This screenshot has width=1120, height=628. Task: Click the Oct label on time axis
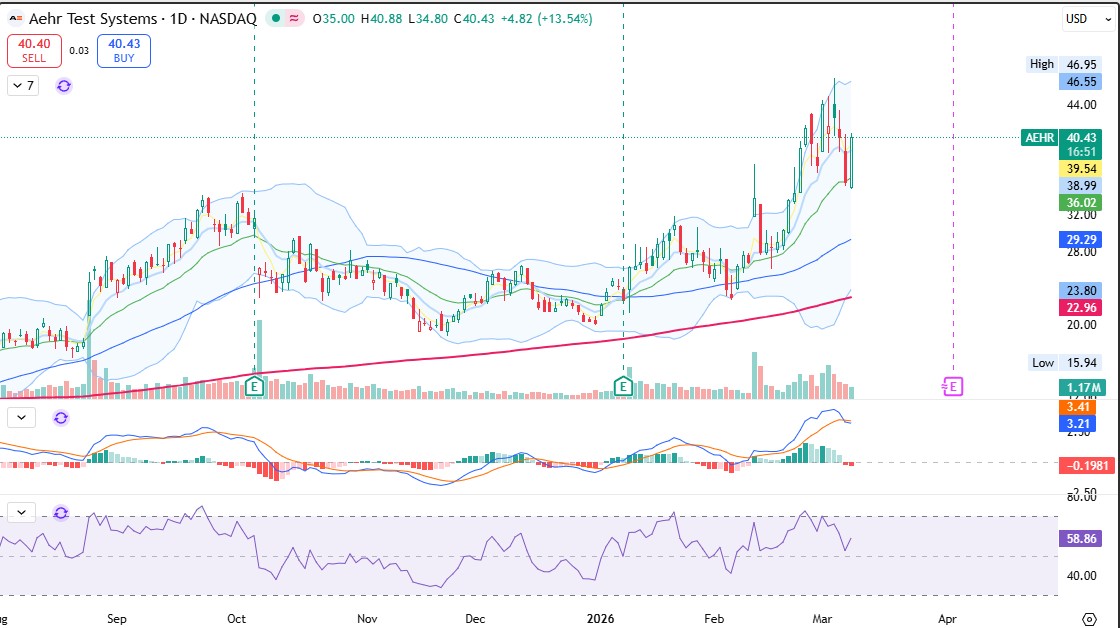pyautogui.click(x=236, y=619)
